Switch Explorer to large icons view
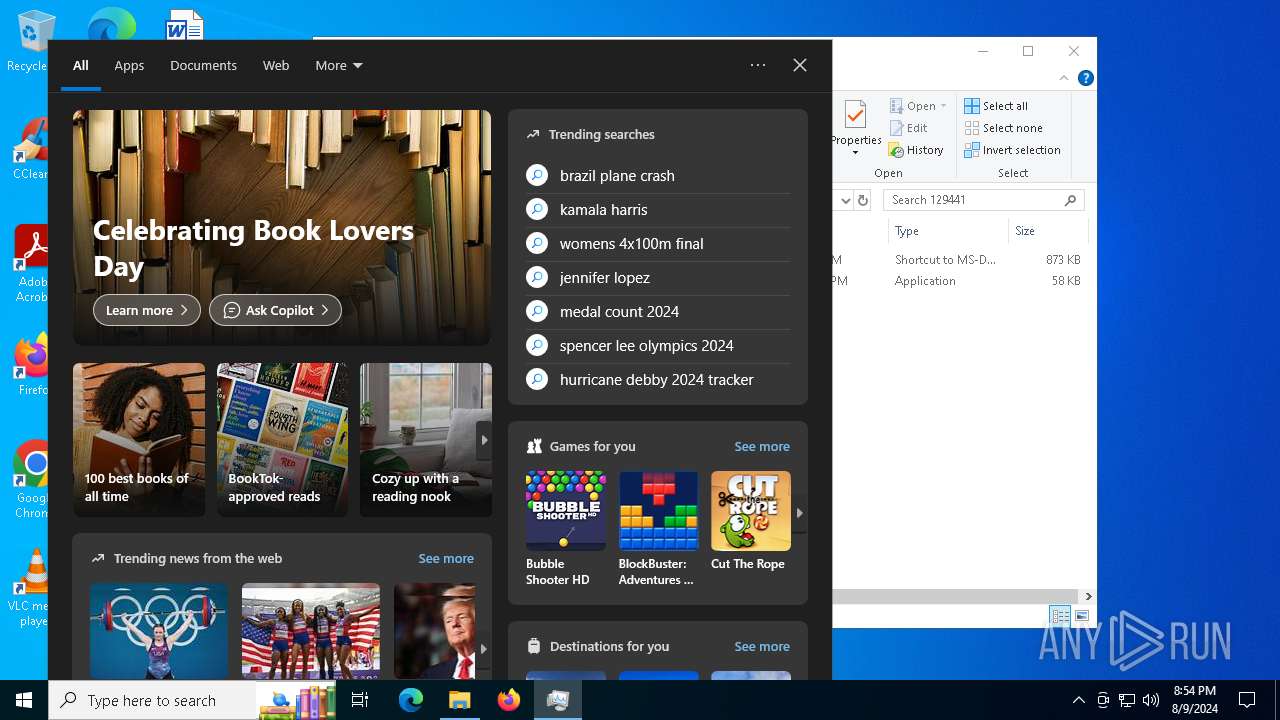The image size is (1280, 720). pos(1082,616)
